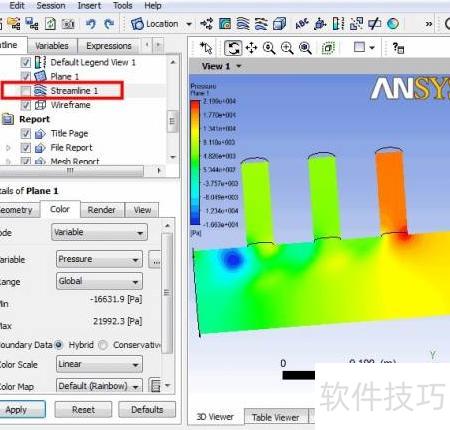The image size is (450, 430).
Task: Uncheck the Wireframe visibility checkbox
Action: [26, 105]
